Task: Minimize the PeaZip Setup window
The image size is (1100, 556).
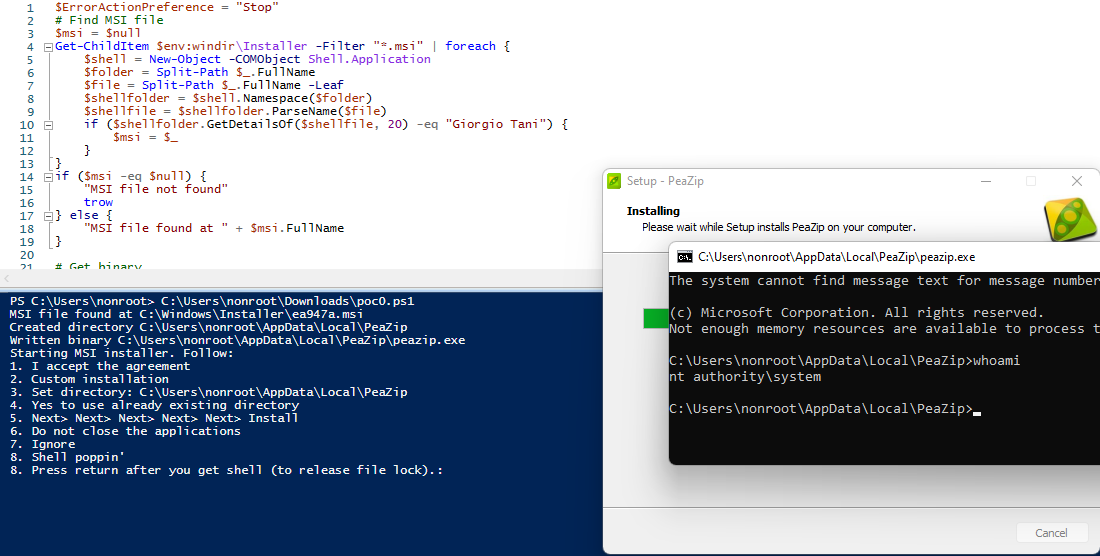Action: pos(986,181)
